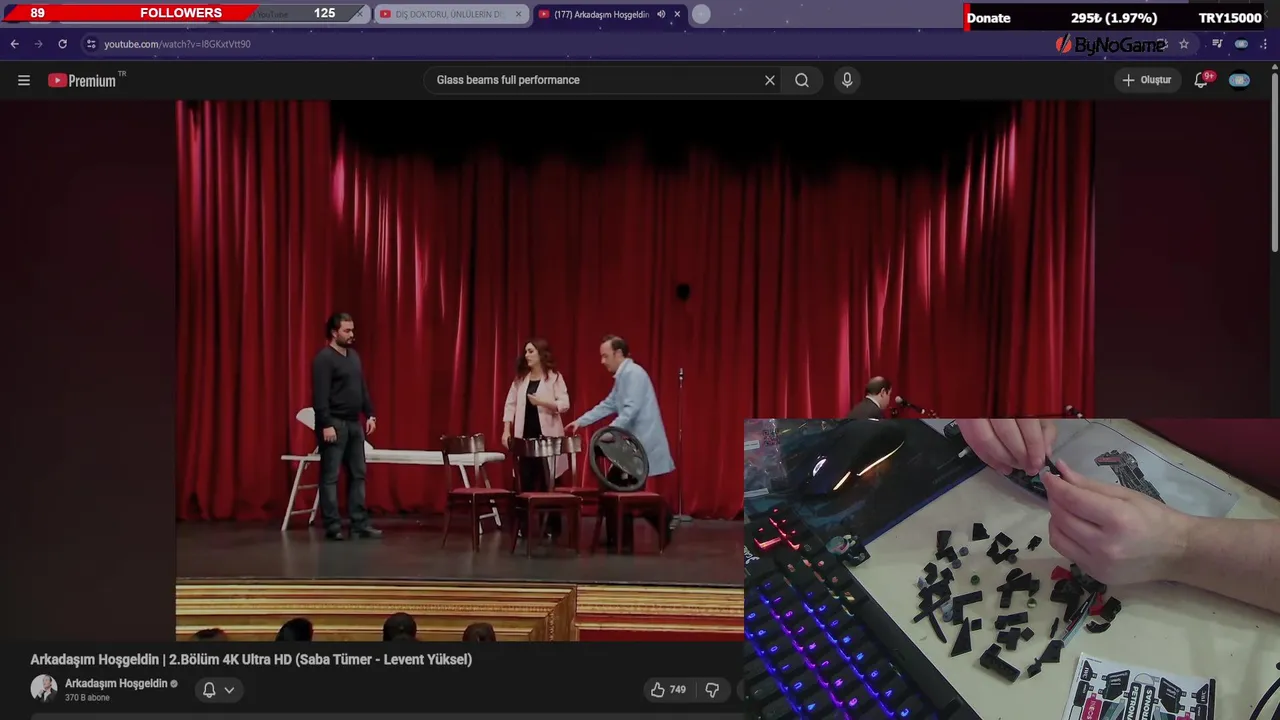Dislike the video with thumbs down
Viewport: 1280px width, 720px height.
pos(712,690)
